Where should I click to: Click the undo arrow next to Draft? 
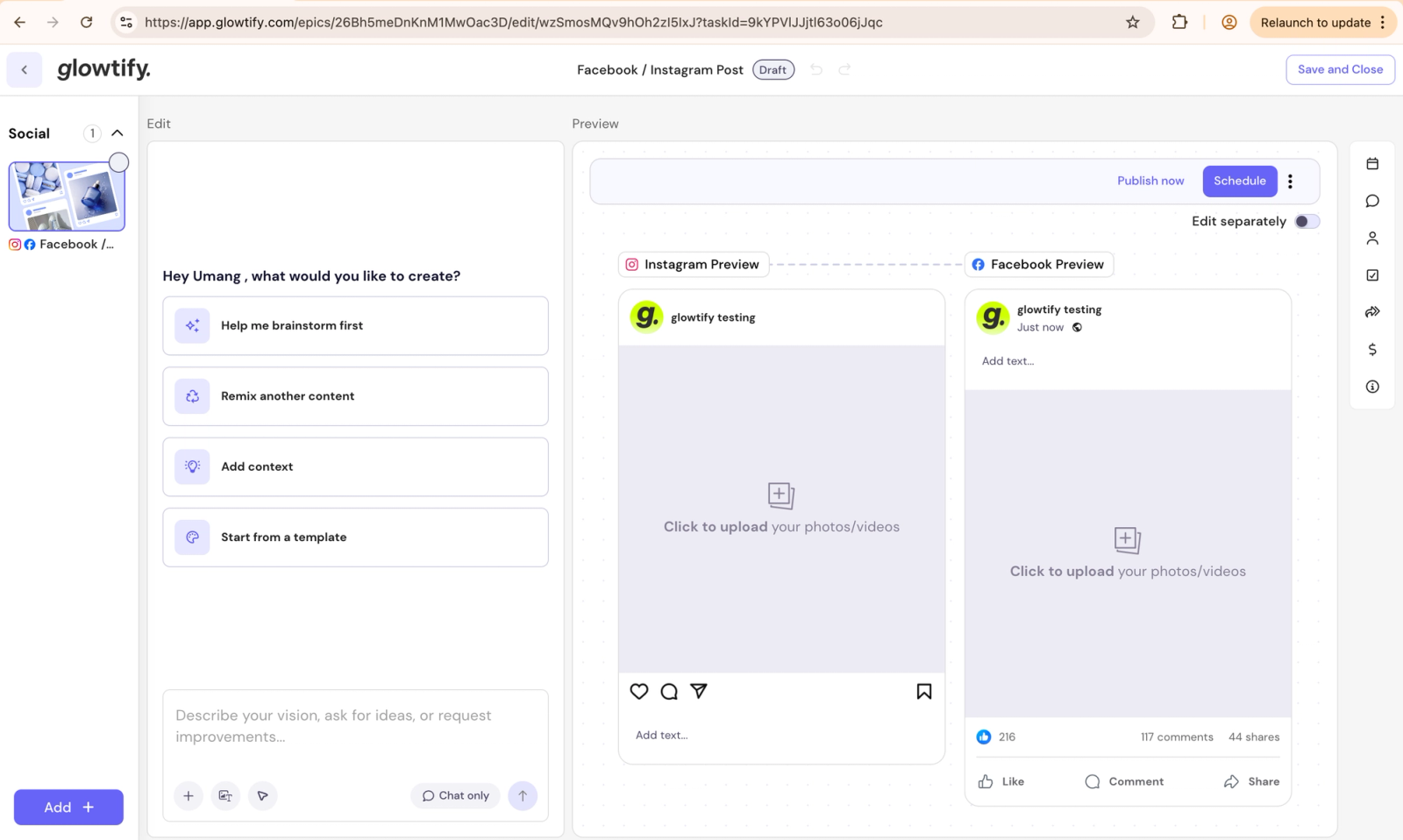816,70
